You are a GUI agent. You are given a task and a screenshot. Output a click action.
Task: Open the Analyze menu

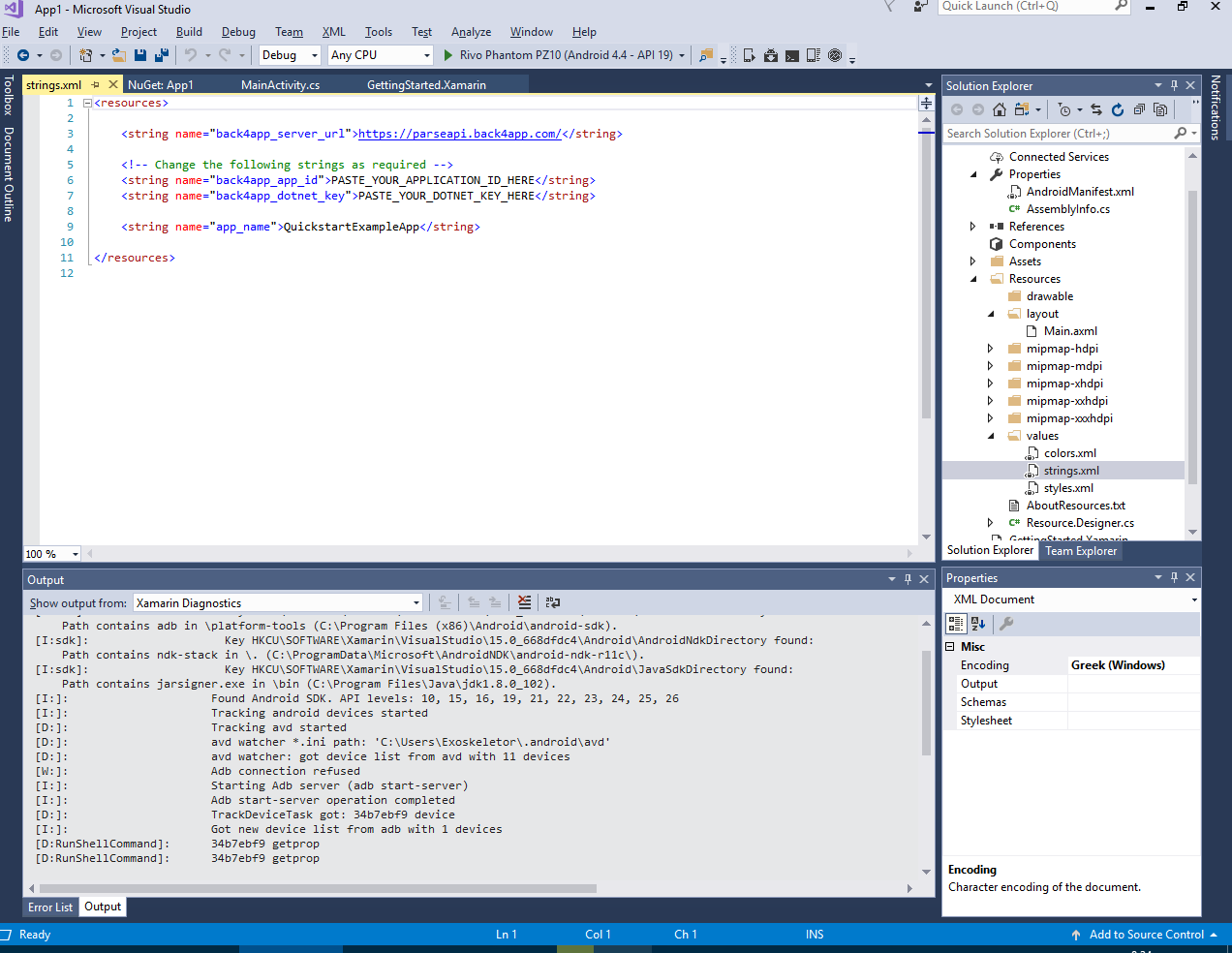(x=471, y=32)
